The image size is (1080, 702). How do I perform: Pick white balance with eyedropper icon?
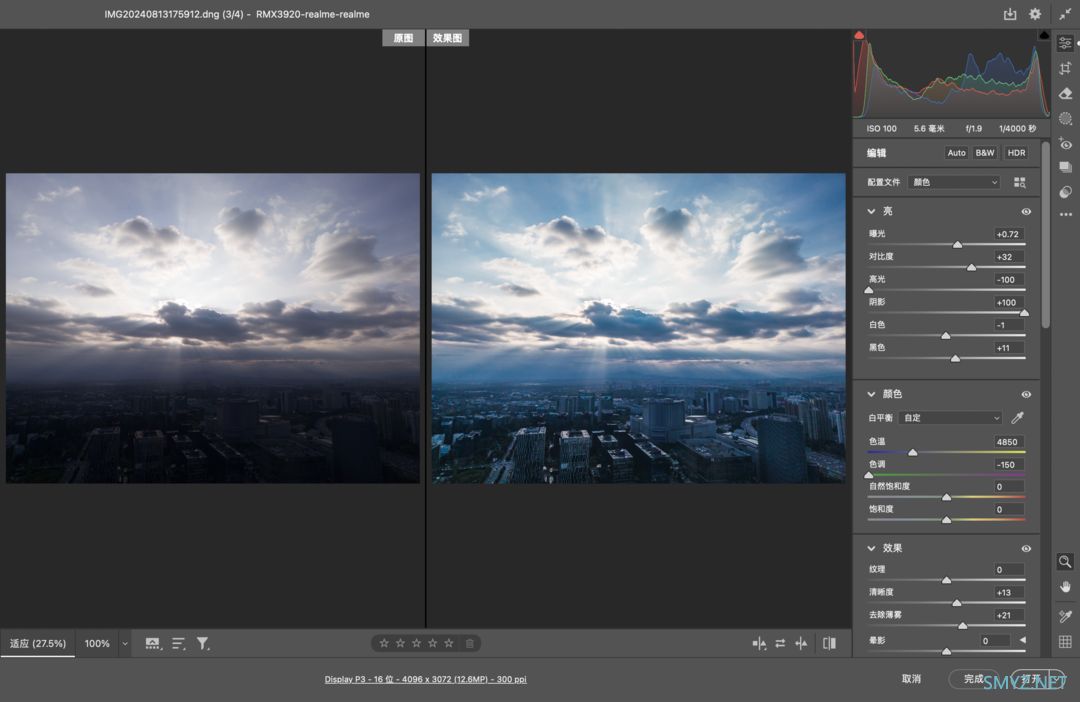[x=1017, y=417]
